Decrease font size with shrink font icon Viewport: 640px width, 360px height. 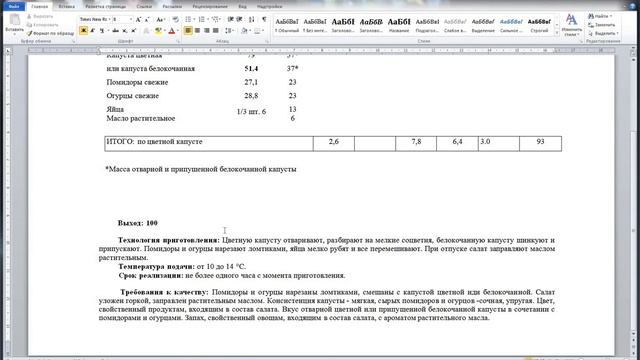[147, 20]
